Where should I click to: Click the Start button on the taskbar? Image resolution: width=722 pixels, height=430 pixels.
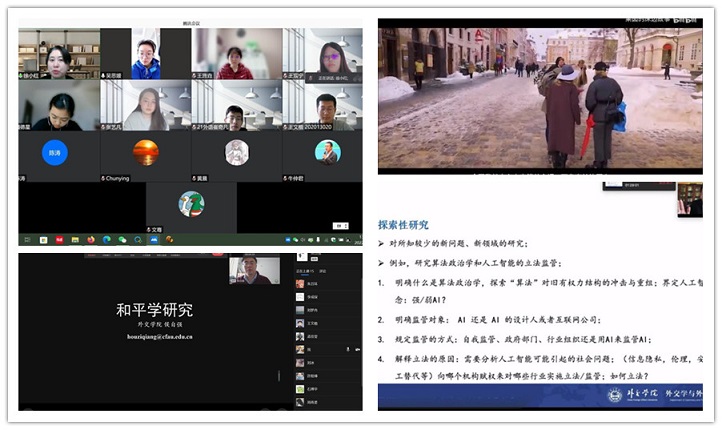click(26, 240)
